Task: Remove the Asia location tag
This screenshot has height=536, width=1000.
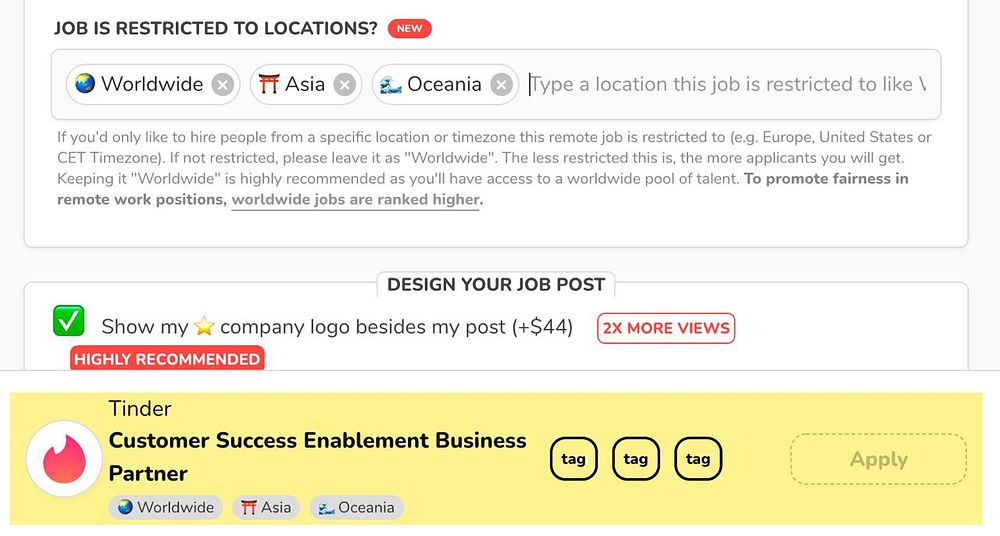Action: [345, 85]
